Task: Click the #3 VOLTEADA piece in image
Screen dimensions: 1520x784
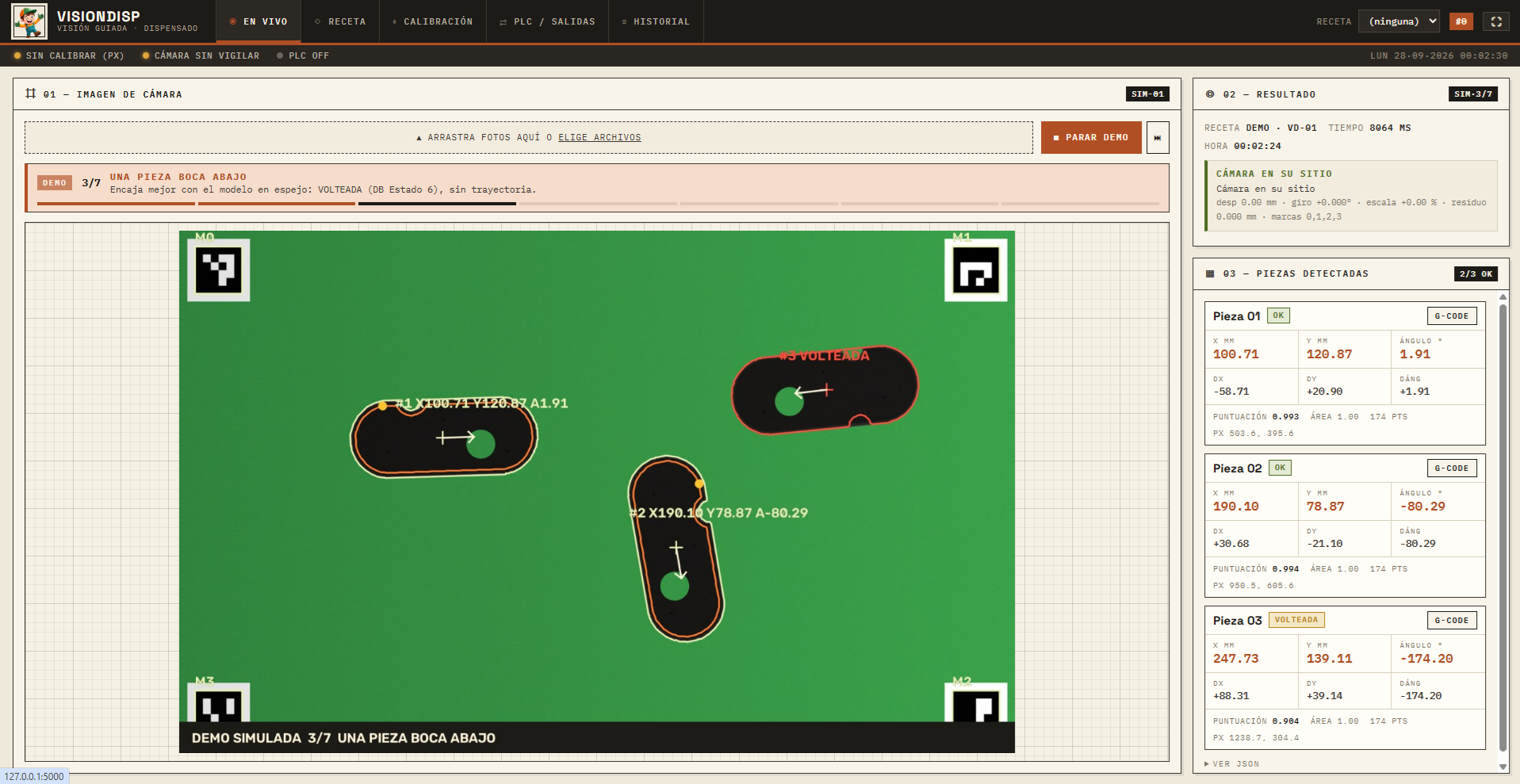Action: 825,390
